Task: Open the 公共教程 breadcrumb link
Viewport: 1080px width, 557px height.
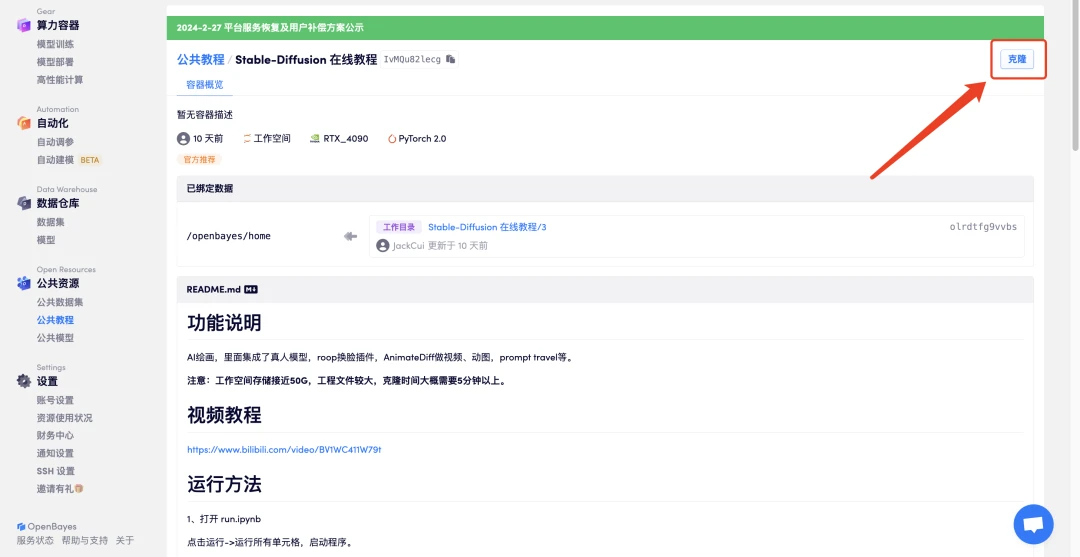Action: (x=200, y=59)
